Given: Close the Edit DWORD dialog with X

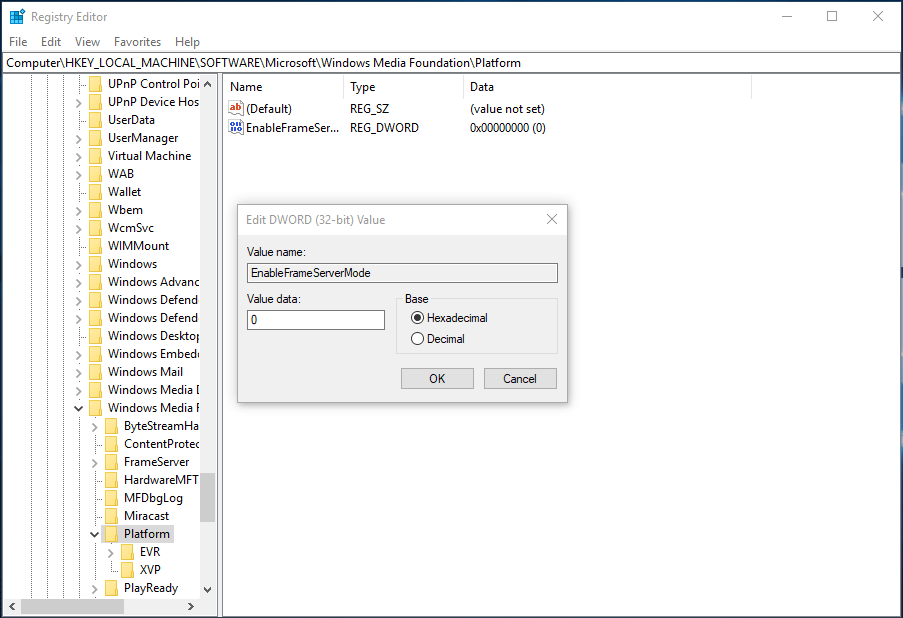Looking at the screenshot, I should click(x=552, y=220).
